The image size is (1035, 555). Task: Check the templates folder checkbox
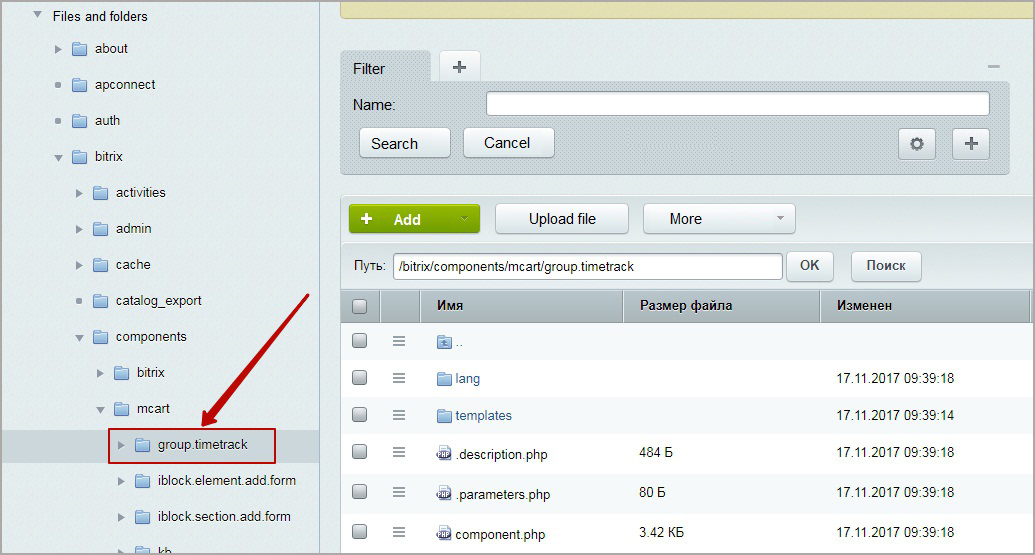coord(360,414)
